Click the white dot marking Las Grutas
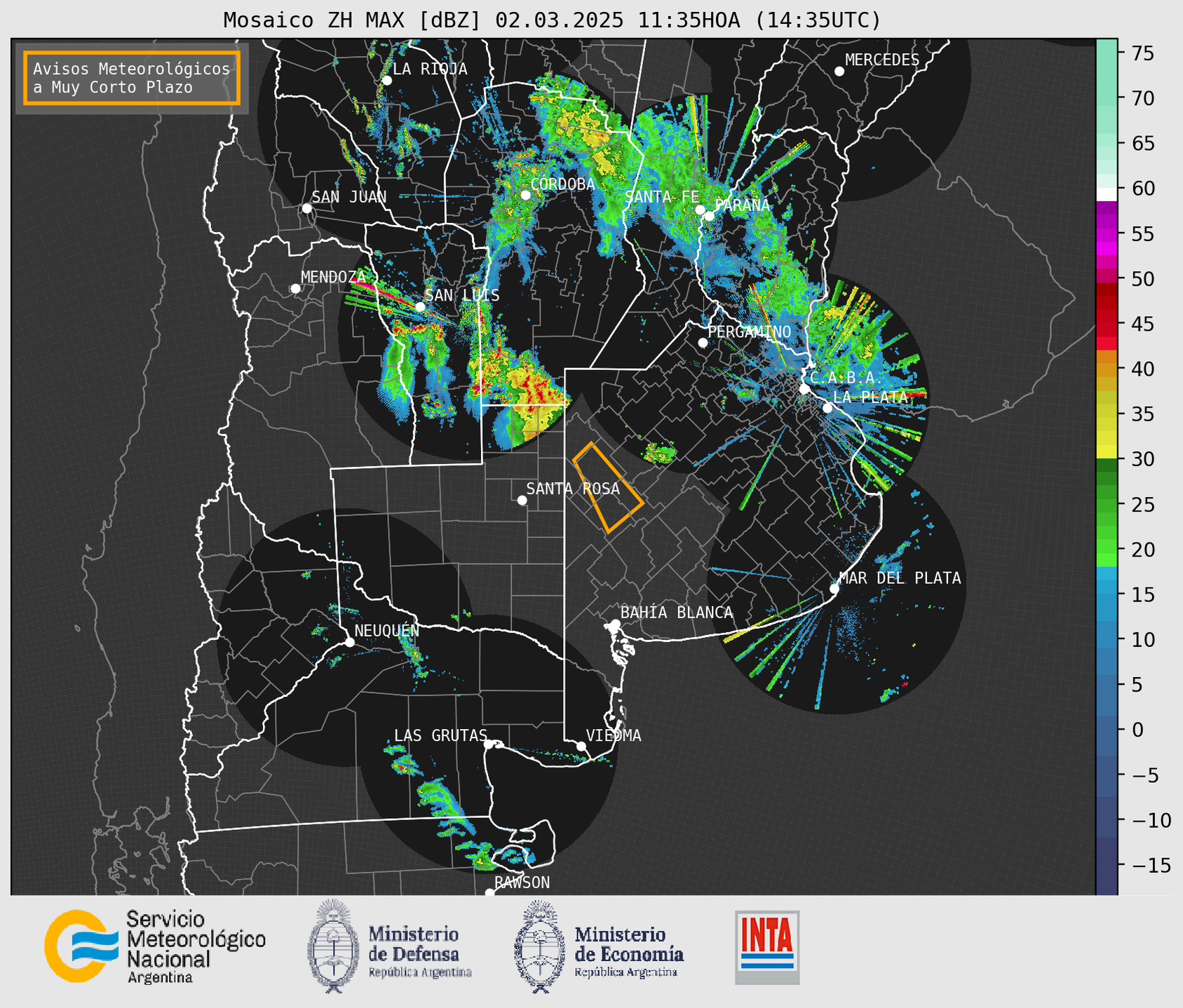1183x1008 pixels. [489, 744]
